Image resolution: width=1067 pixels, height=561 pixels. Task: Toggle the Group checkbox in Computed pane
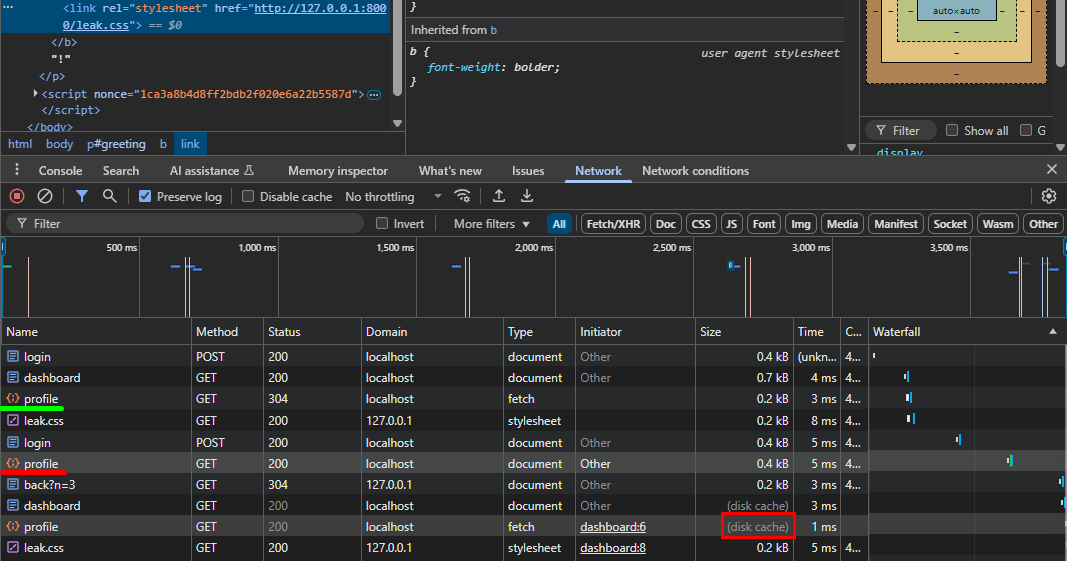click(x=1026, y=130)
